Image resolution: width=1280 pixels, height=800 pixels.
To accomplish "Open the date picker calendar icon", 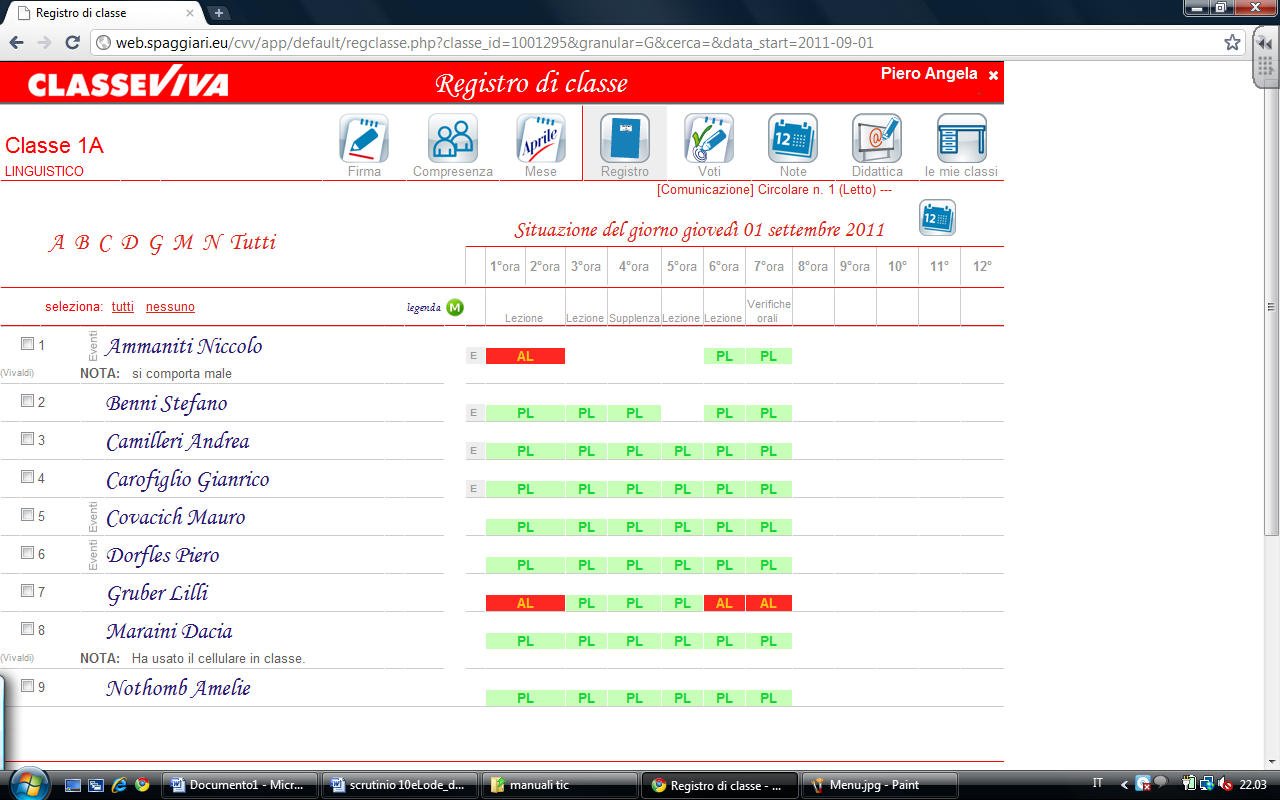I will point(937,218).
